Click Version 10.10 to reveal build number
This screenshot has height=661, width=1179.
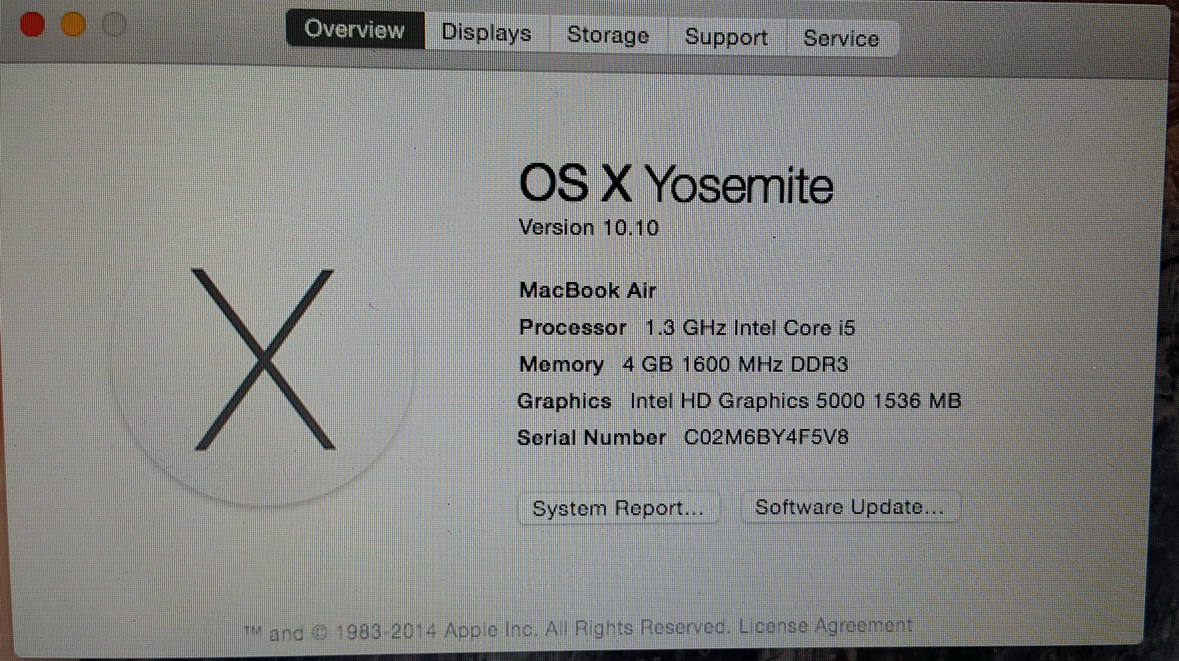pyautogui.click(x=589, y=228)
